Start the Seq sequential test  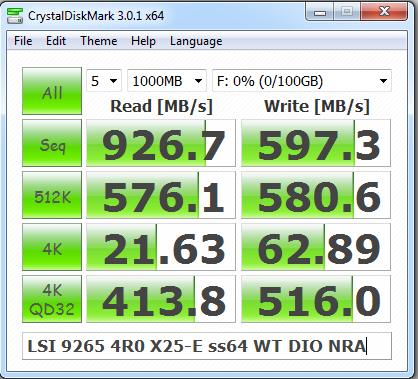click(x=52, y=143)
